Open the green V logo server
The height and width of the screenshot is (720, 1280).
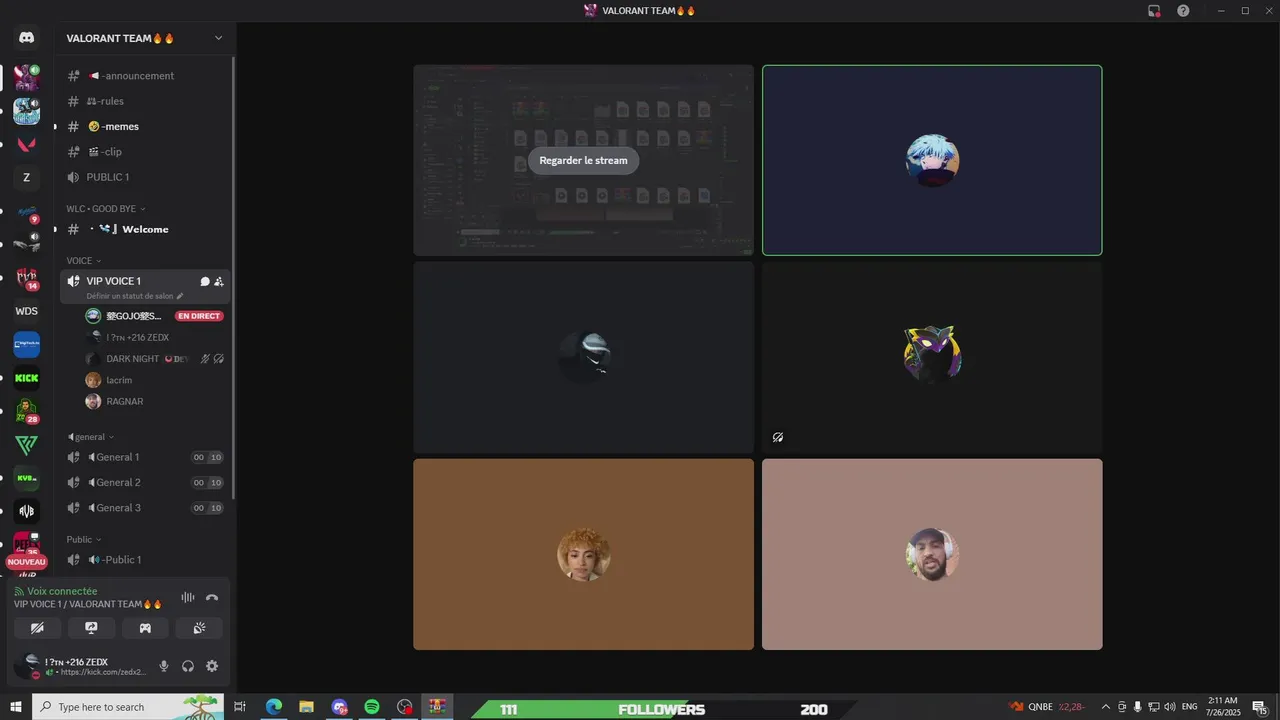pyautogui.click(x=27, y=445)
